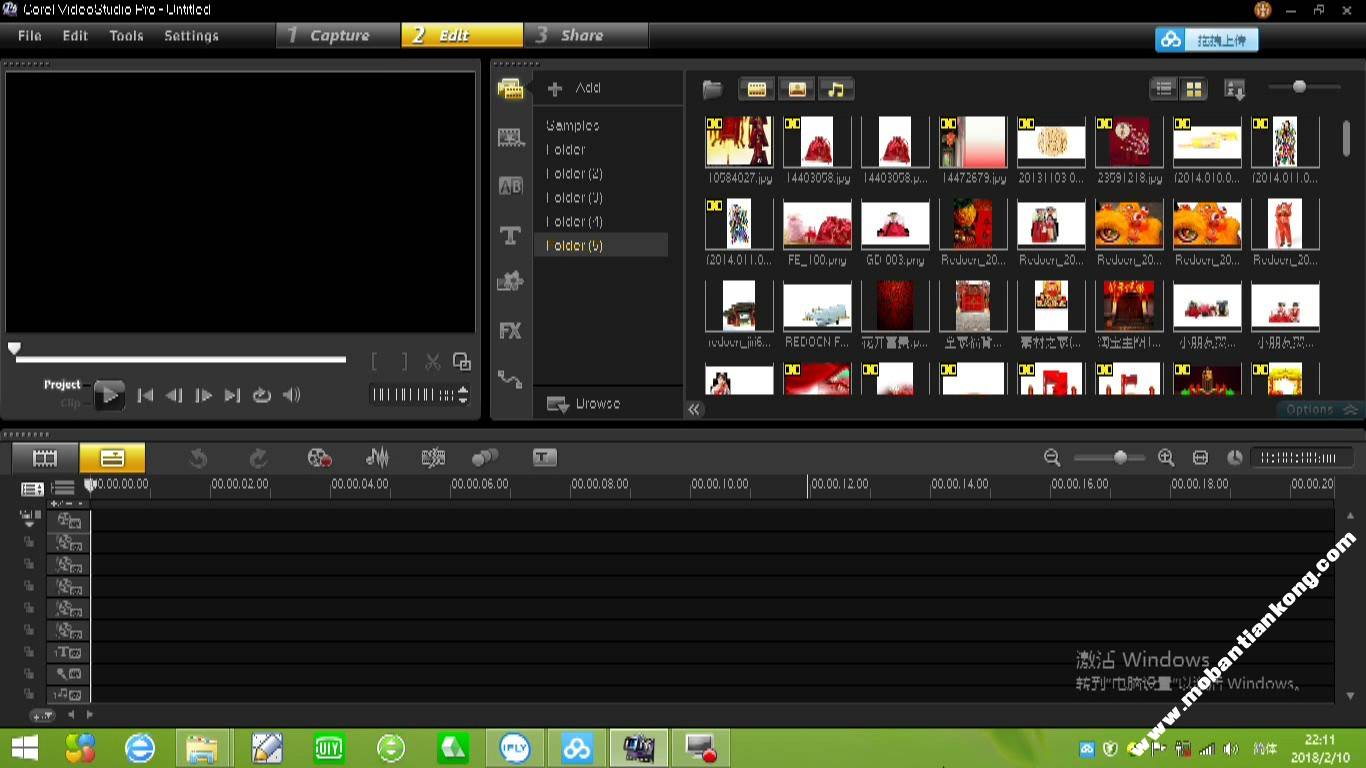Open the Settings menu
The width and height of the screenshot is (1366, 768).
(x=191, y=35)
